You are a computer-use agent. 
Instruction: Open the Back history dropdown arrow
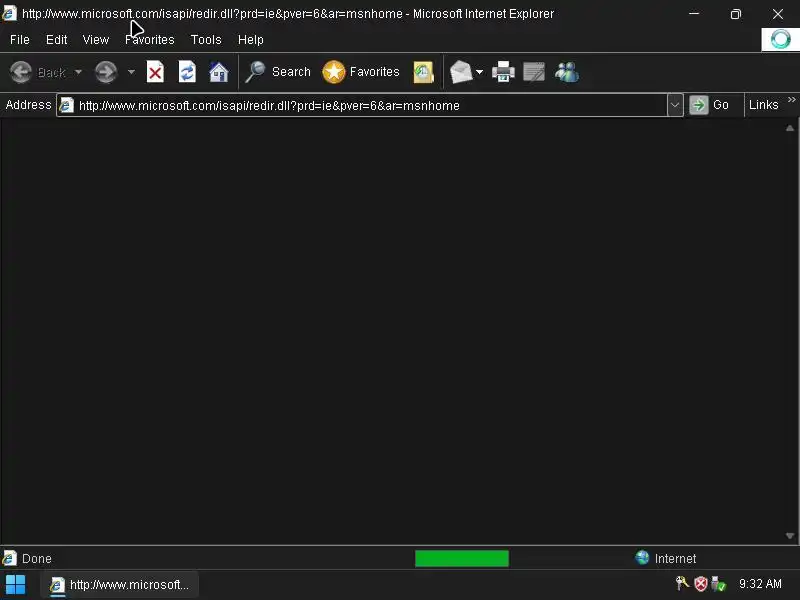tap(78, 72)
